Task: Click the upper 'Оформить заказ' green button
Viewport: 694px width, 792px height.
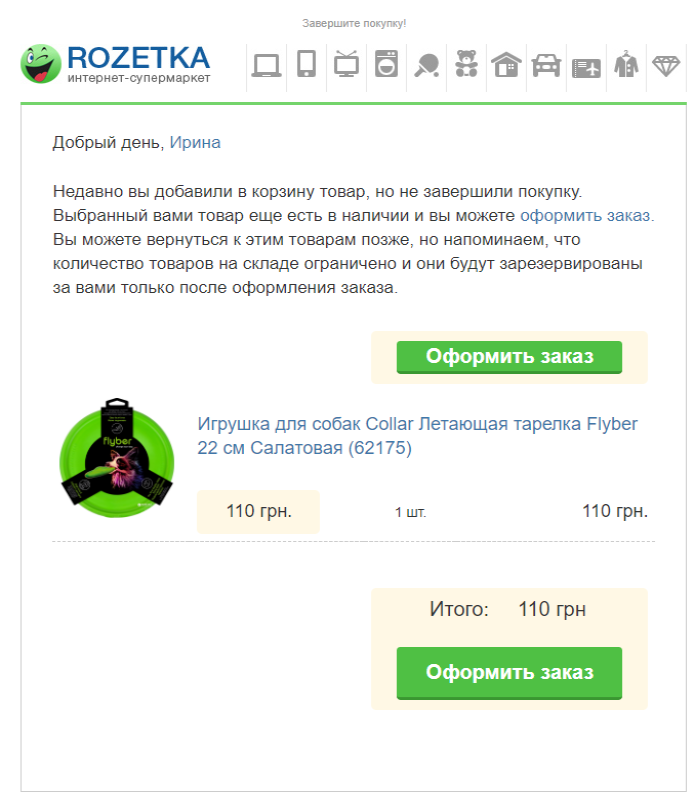Action: tap(509, 357)
